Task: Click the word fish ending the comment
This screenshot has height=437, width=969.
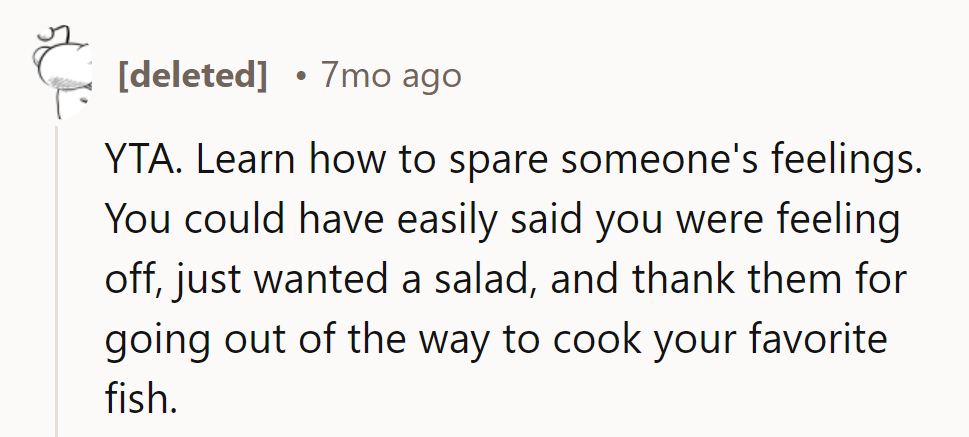Action: tap(140, 400)
